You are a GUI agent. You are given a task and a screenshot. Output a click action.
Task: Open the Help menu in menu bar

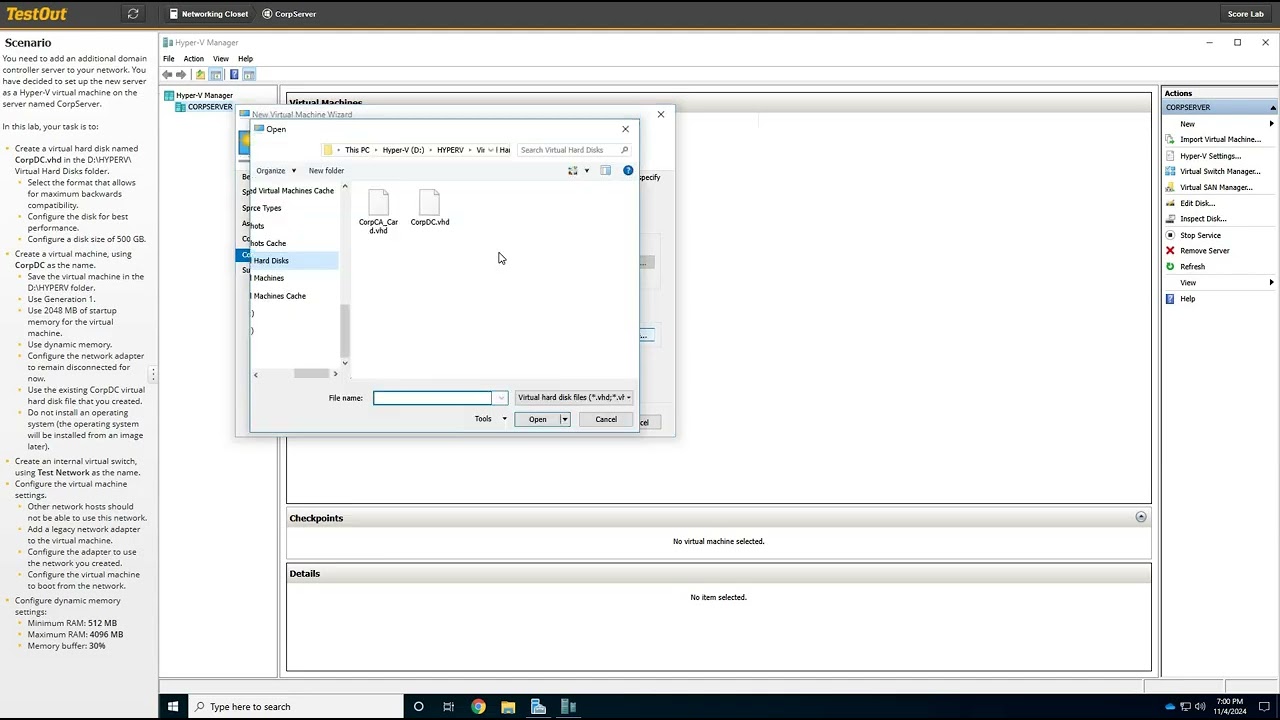[245, 59]
